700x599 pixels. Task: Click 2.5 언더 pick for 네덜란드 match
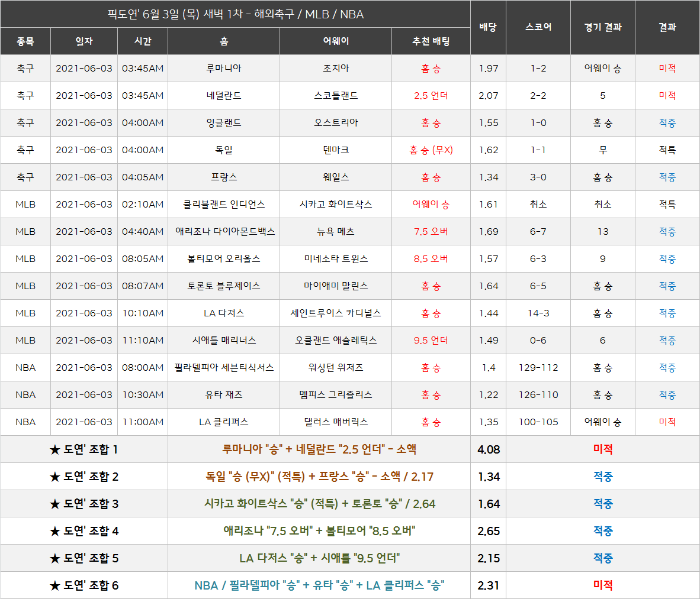(430, 96)
